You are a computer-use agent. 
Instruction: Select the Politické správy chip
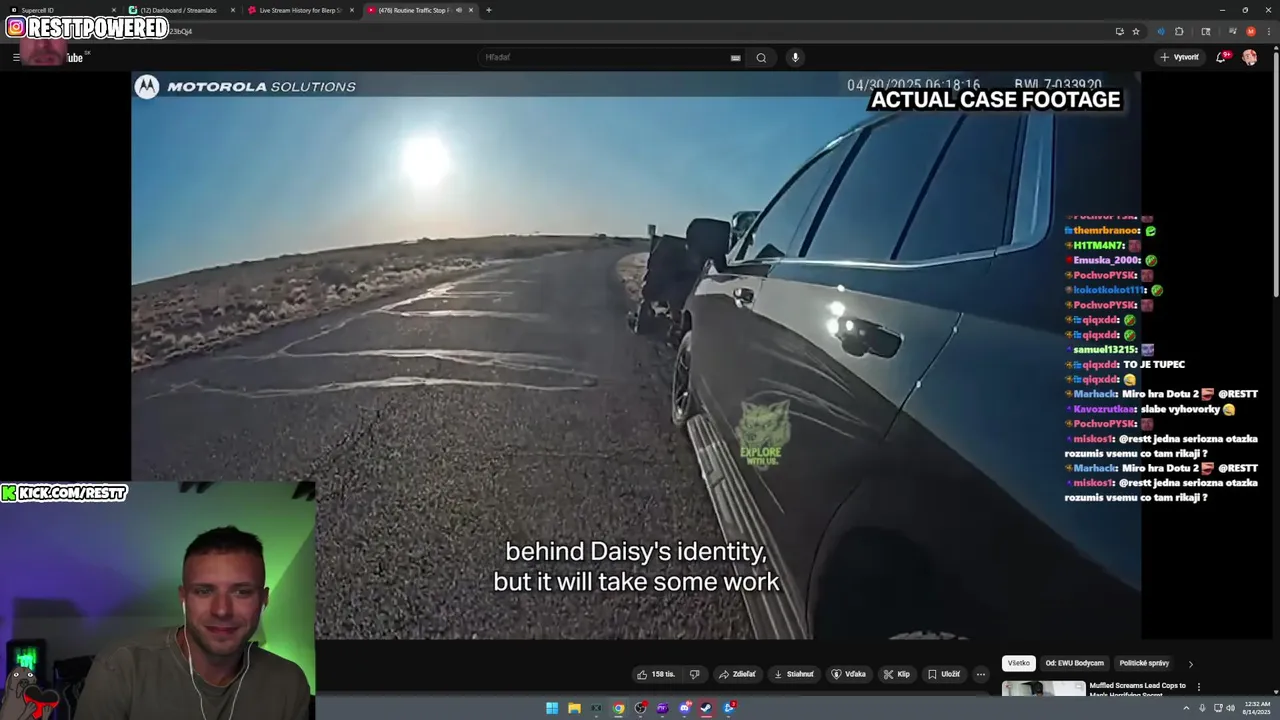tap(1144, 663)
